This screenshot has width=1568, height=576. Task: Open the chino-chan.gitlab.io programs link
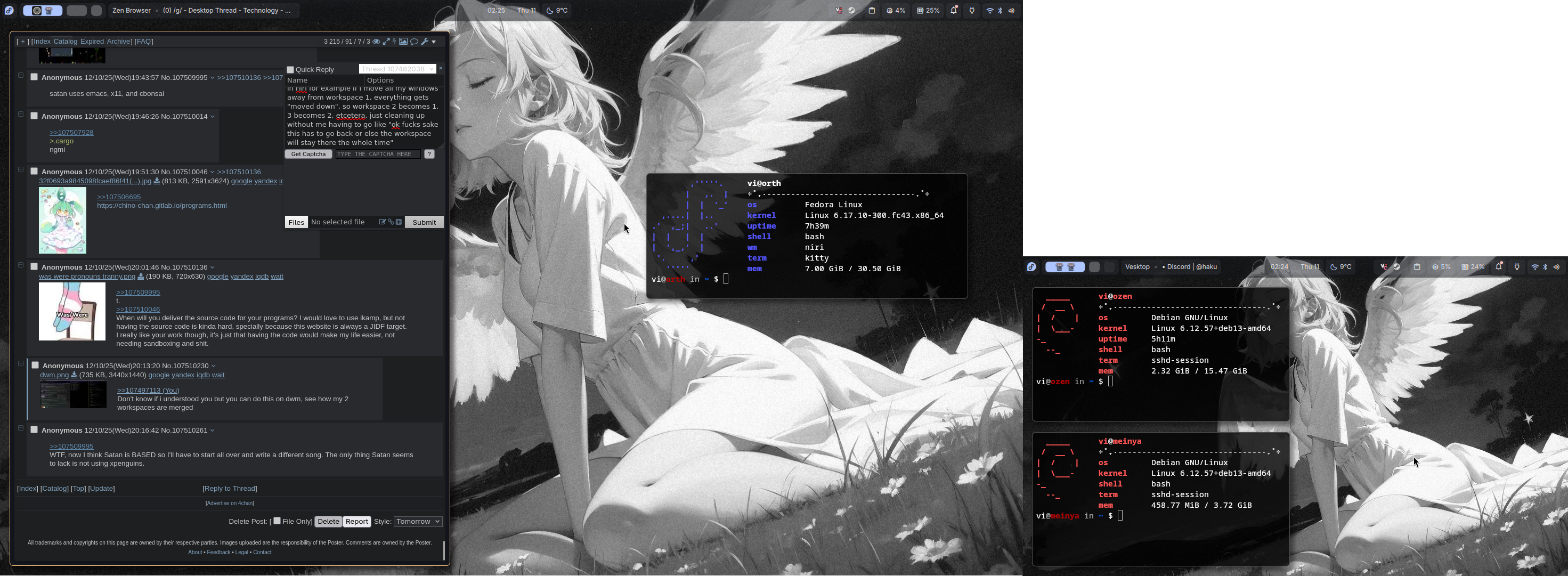(161, 206)
